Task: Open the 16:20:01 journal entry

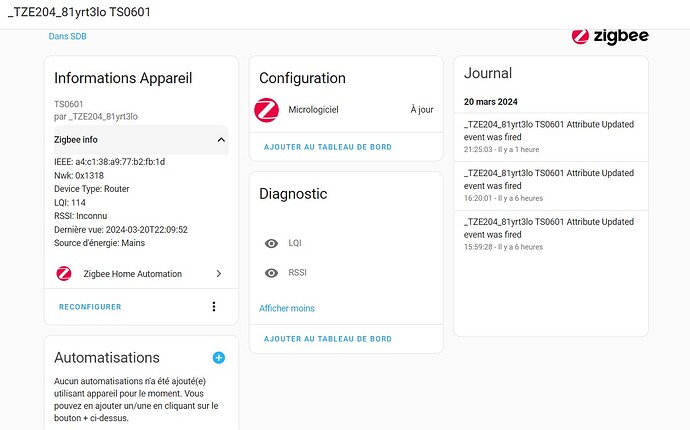Action: click(x=550, y=185)
